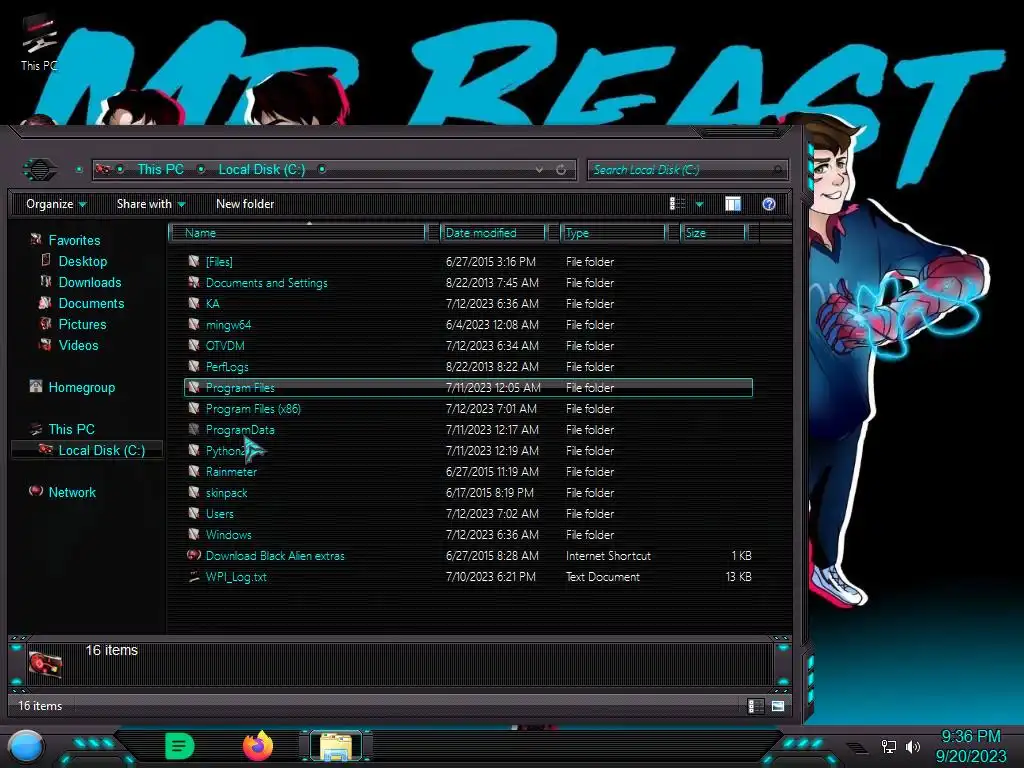This screenshot has height=768, width=1024.
Task: Select the Rainmeter folder
Action: (231, 472)
